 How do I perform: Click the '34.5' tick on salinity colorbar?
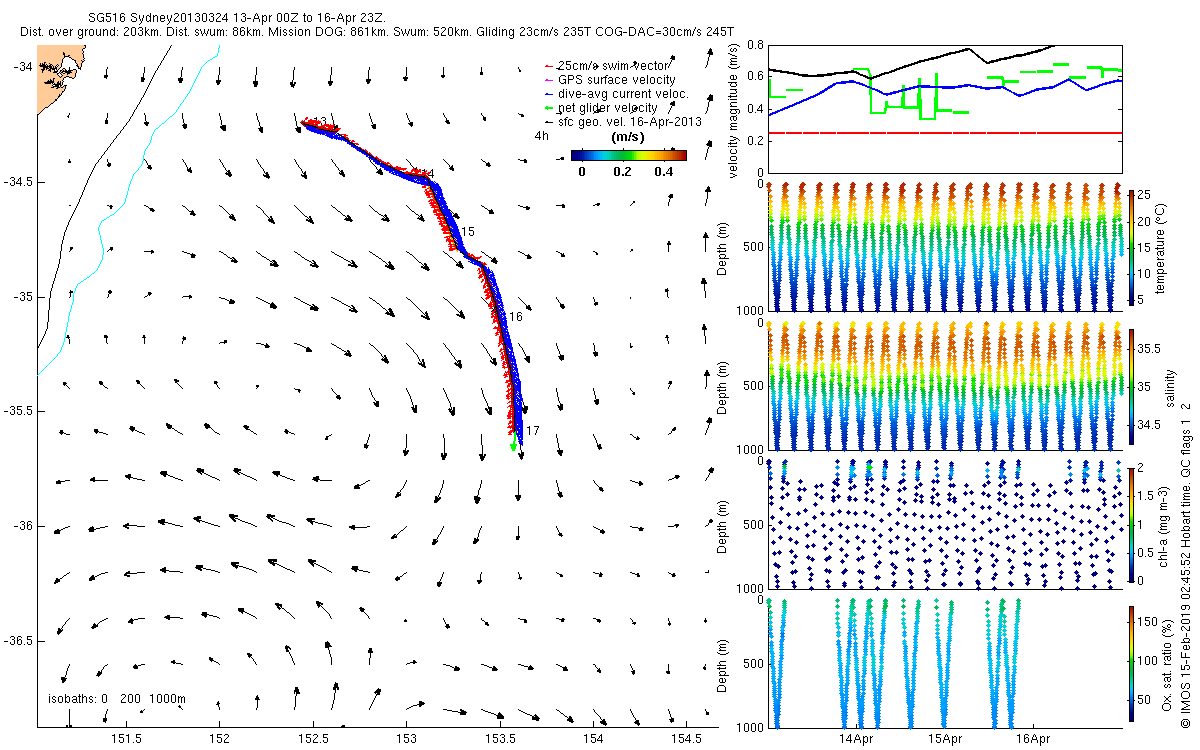pyautogui.click(x=1149, y=425)
